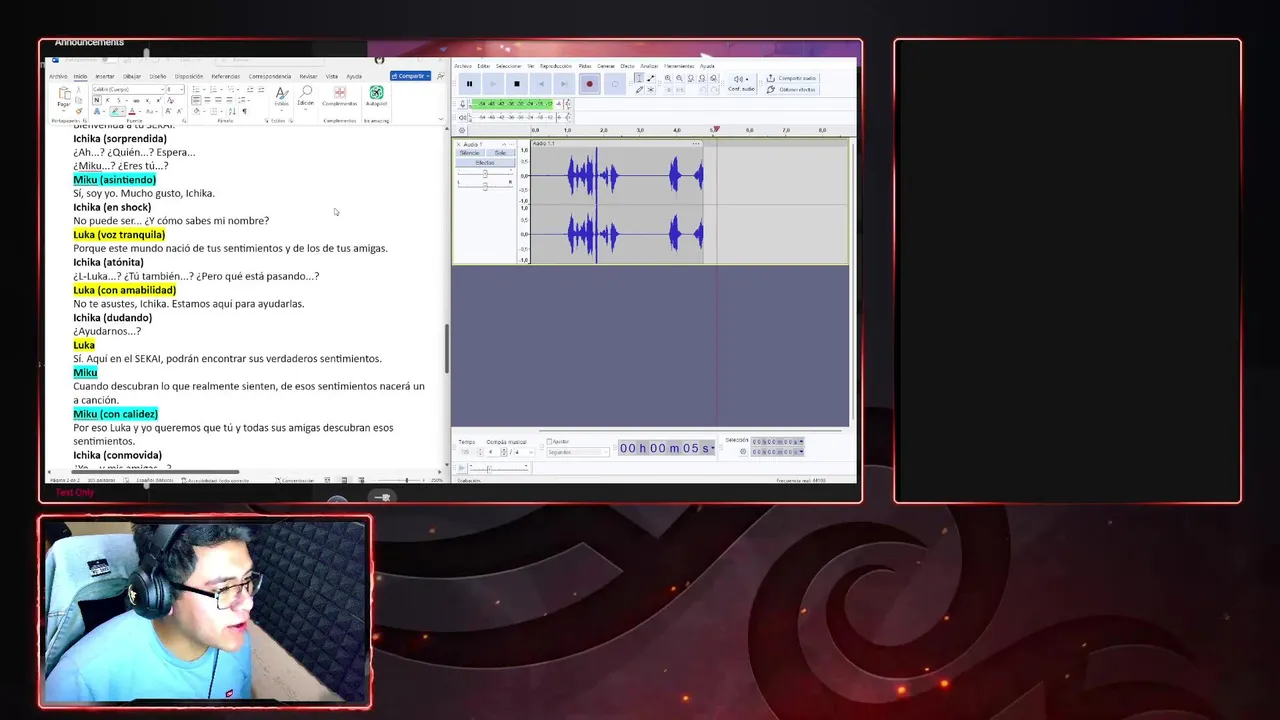Image resolution: width=1280 pixels, height=720 pixels.
Task: Open the Edición dropdown in Word
Action: pos(305,96)
